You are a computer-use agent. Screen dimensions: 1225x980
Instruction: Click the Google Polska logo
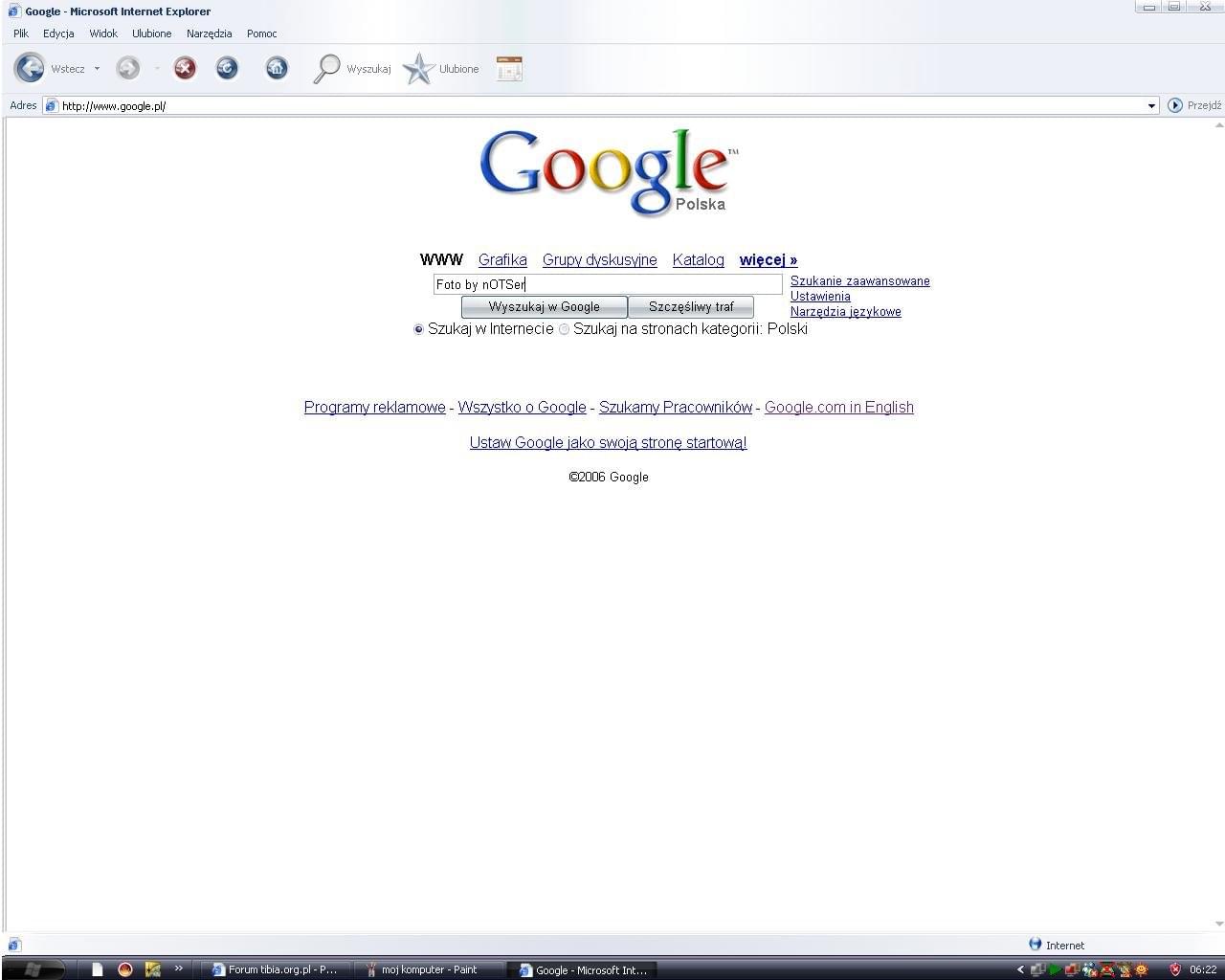point(609,173)
